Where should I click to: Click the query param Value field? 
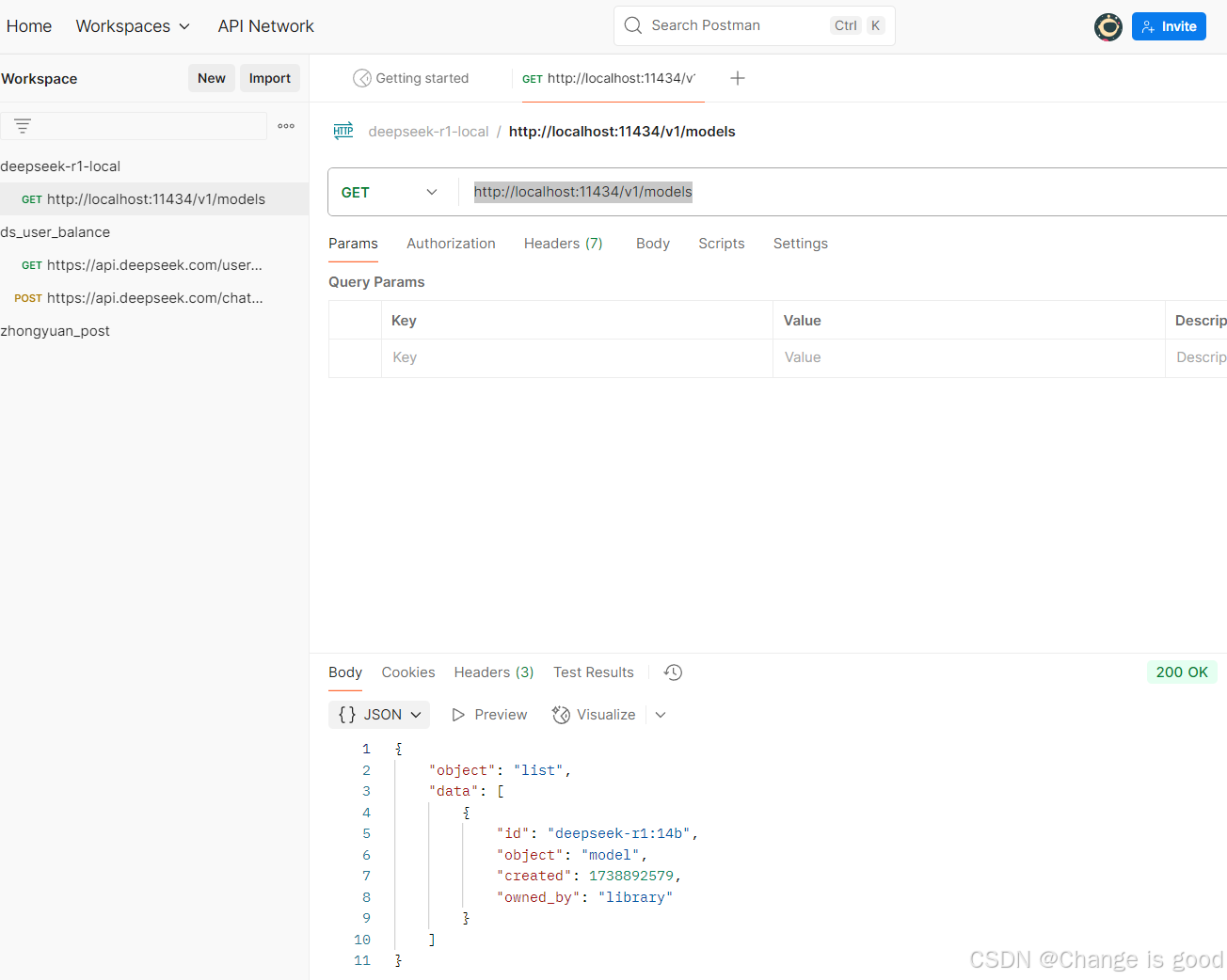[x=969, y=358]
